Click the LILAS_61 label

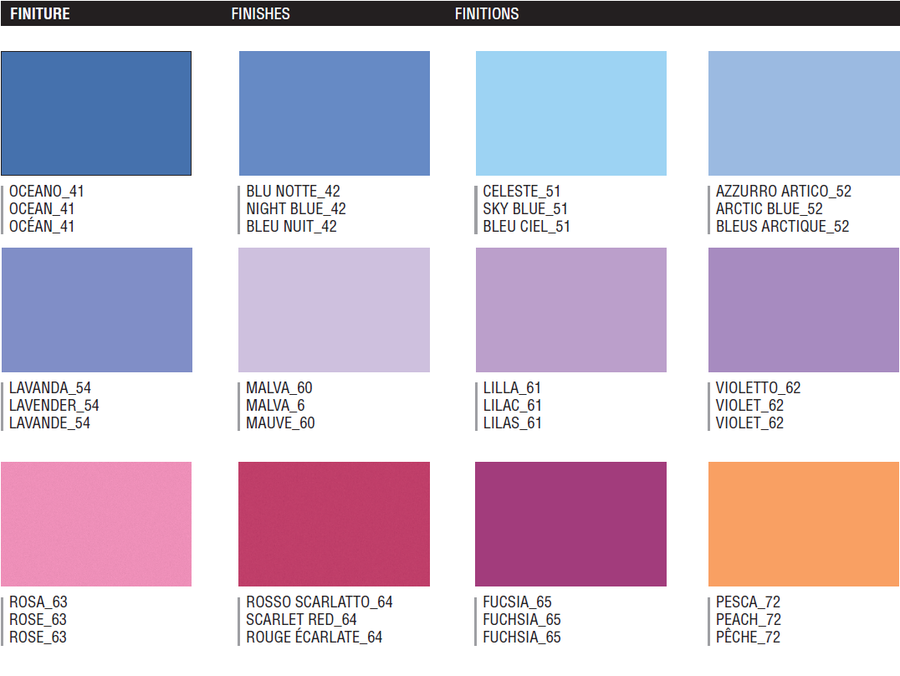(x=513, y=423)
